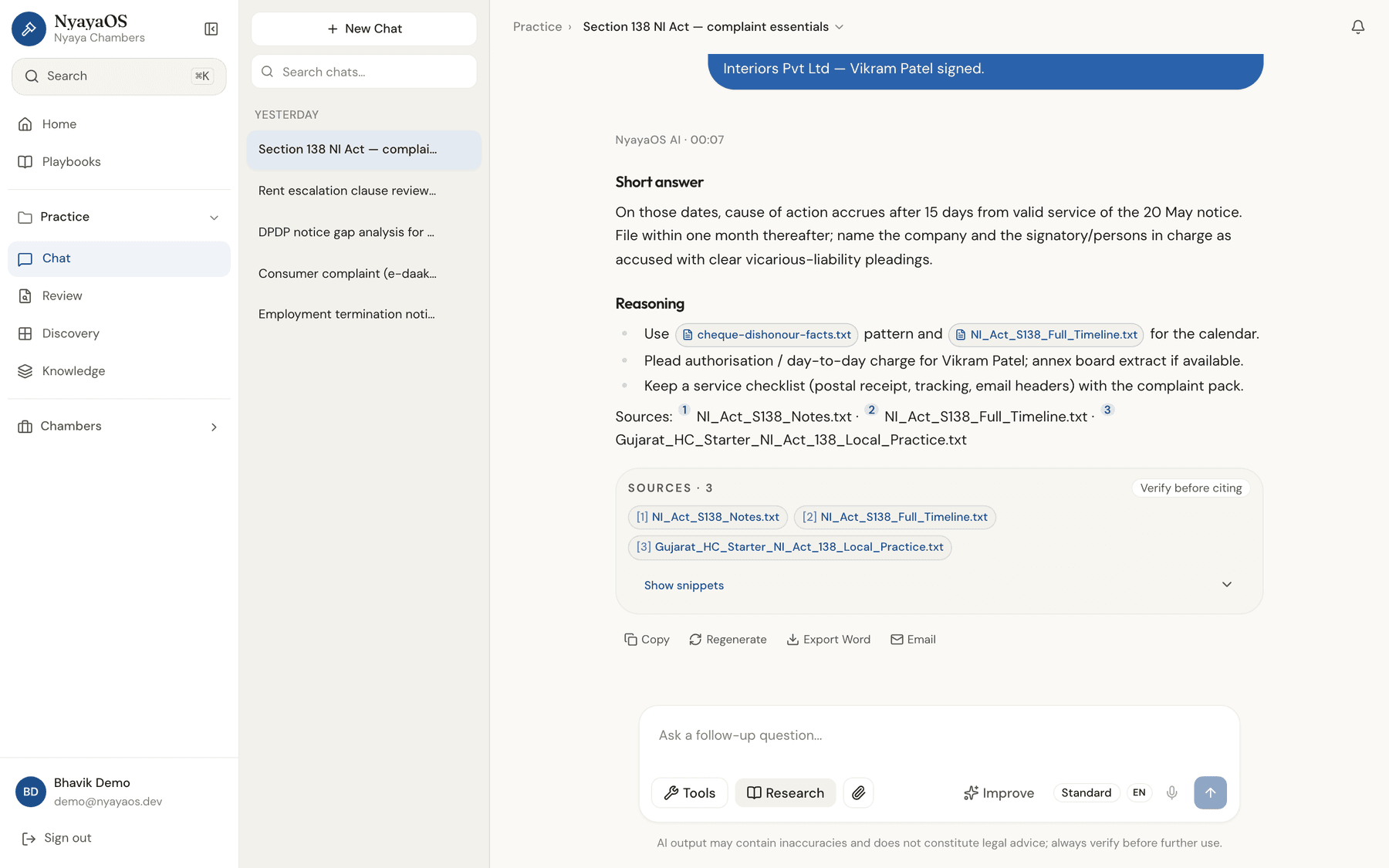Open the Standard mode selector
This screenshot has height=868, width=1389.
(1086, 792)
